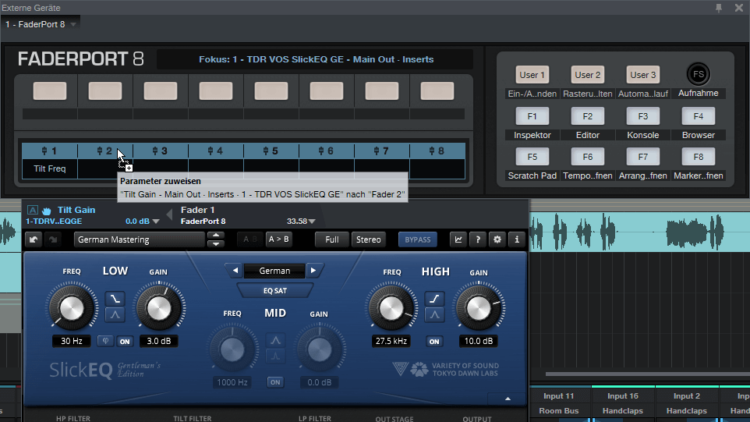Select the MID band lower shape icon
This screenshot has width=750, height=422.
point(275,356)
